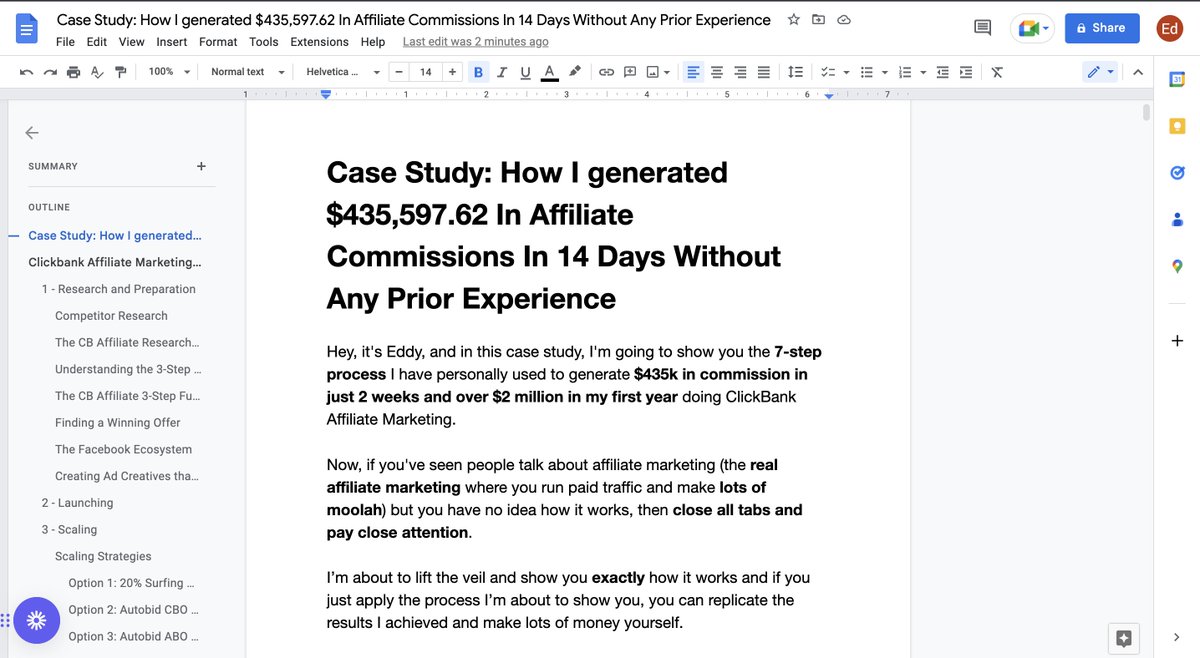Screen dimensions: 1200x658
Task: Open the Insert menu
Action: click(x=171, y=42)
